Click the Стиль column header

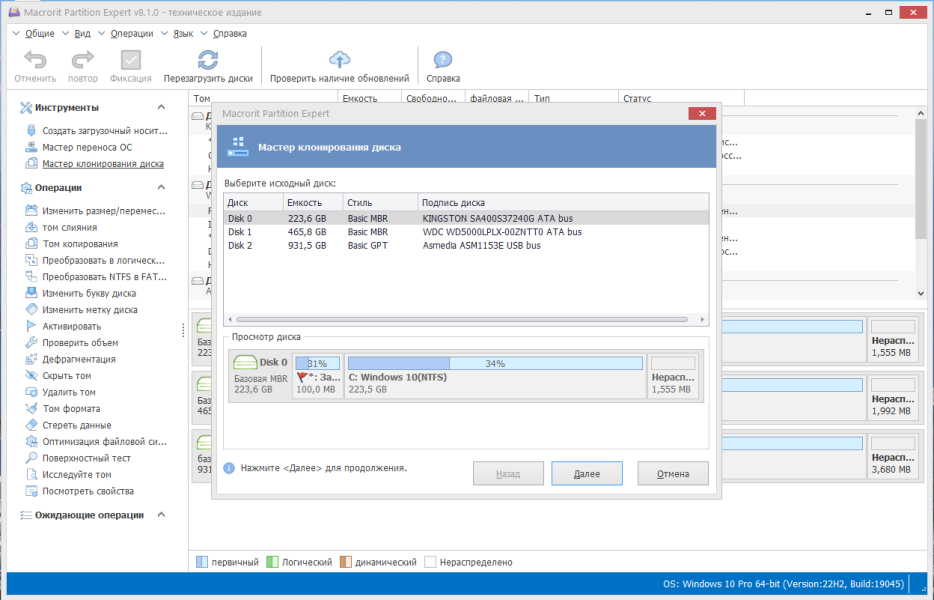380,203
